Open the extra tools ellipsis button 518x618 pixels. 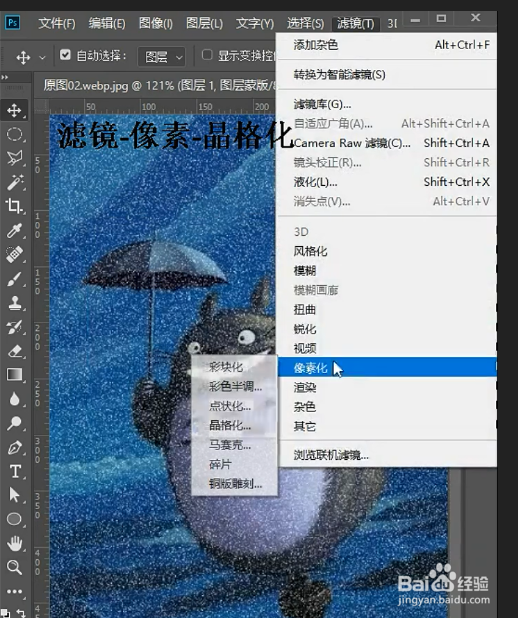pyautogui.click(x=15, y=591)
